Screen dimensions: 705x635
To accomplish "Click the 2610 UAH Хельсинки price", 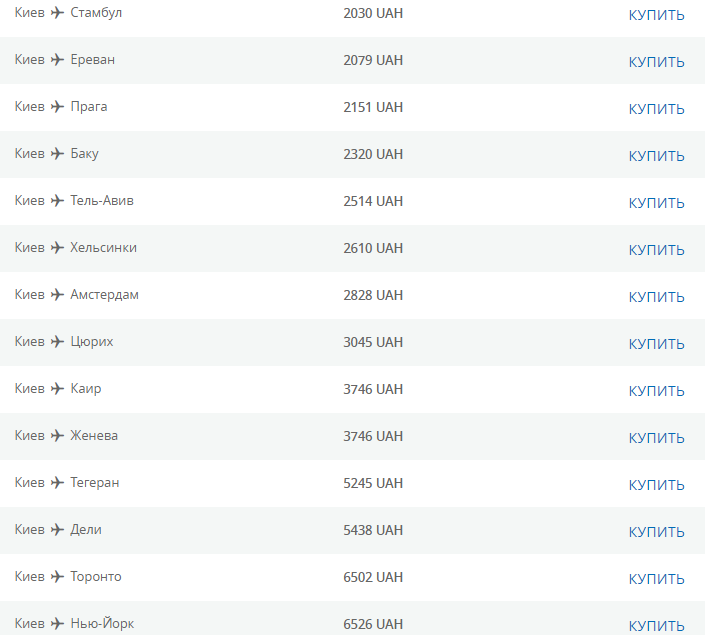I will (373, 248).
